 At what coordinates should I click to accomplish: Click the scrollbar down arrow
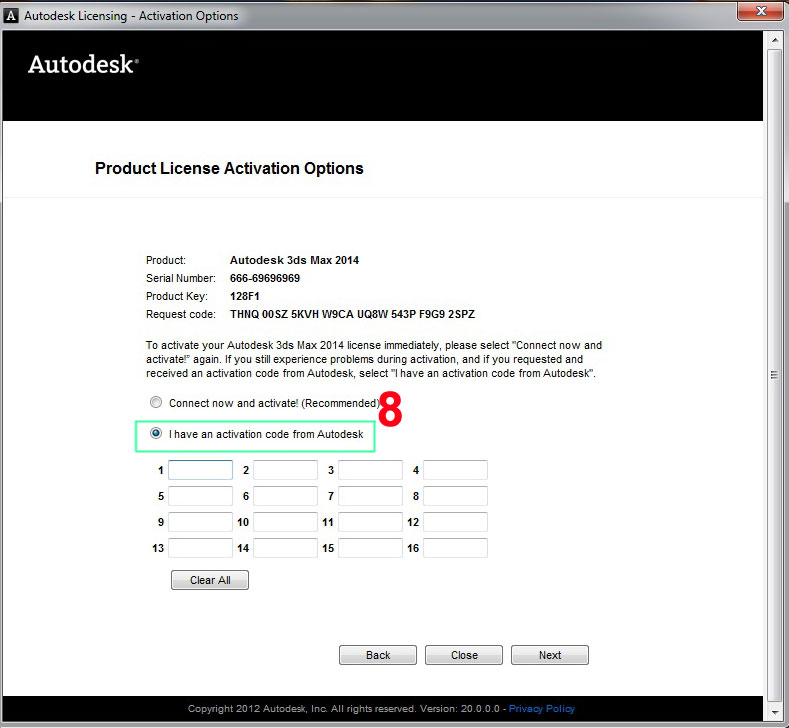pos(774,712)
